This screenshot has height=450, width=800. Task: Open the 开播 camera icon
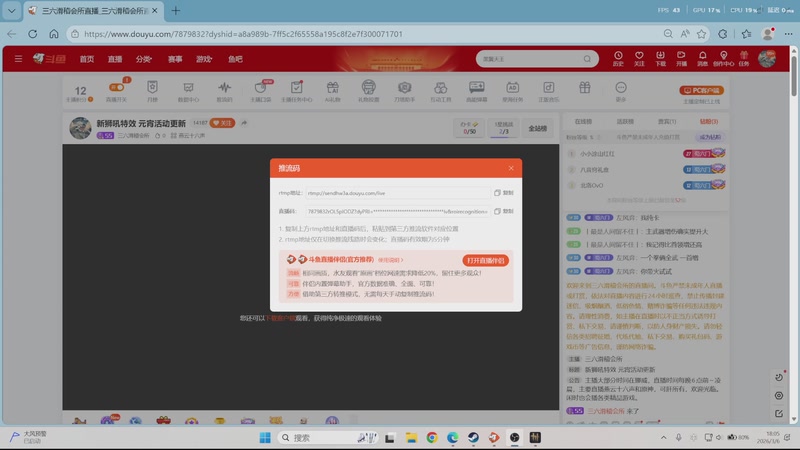coord(681,59)
